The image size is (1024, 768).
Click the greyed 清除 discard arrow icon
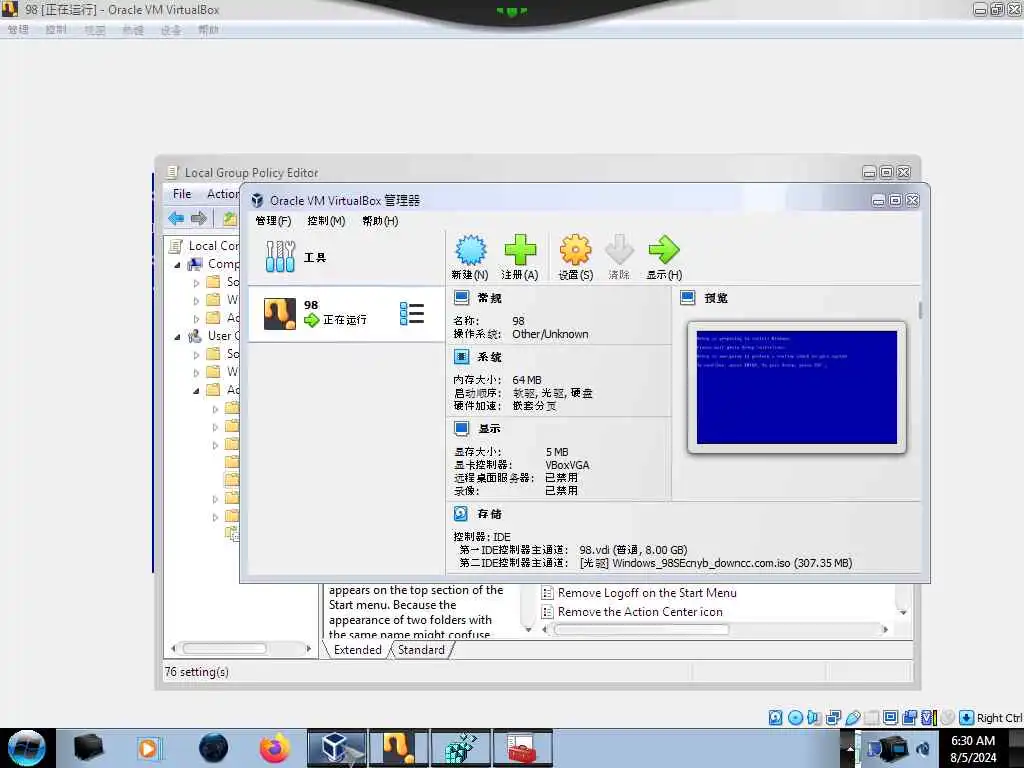pos(619,250)
